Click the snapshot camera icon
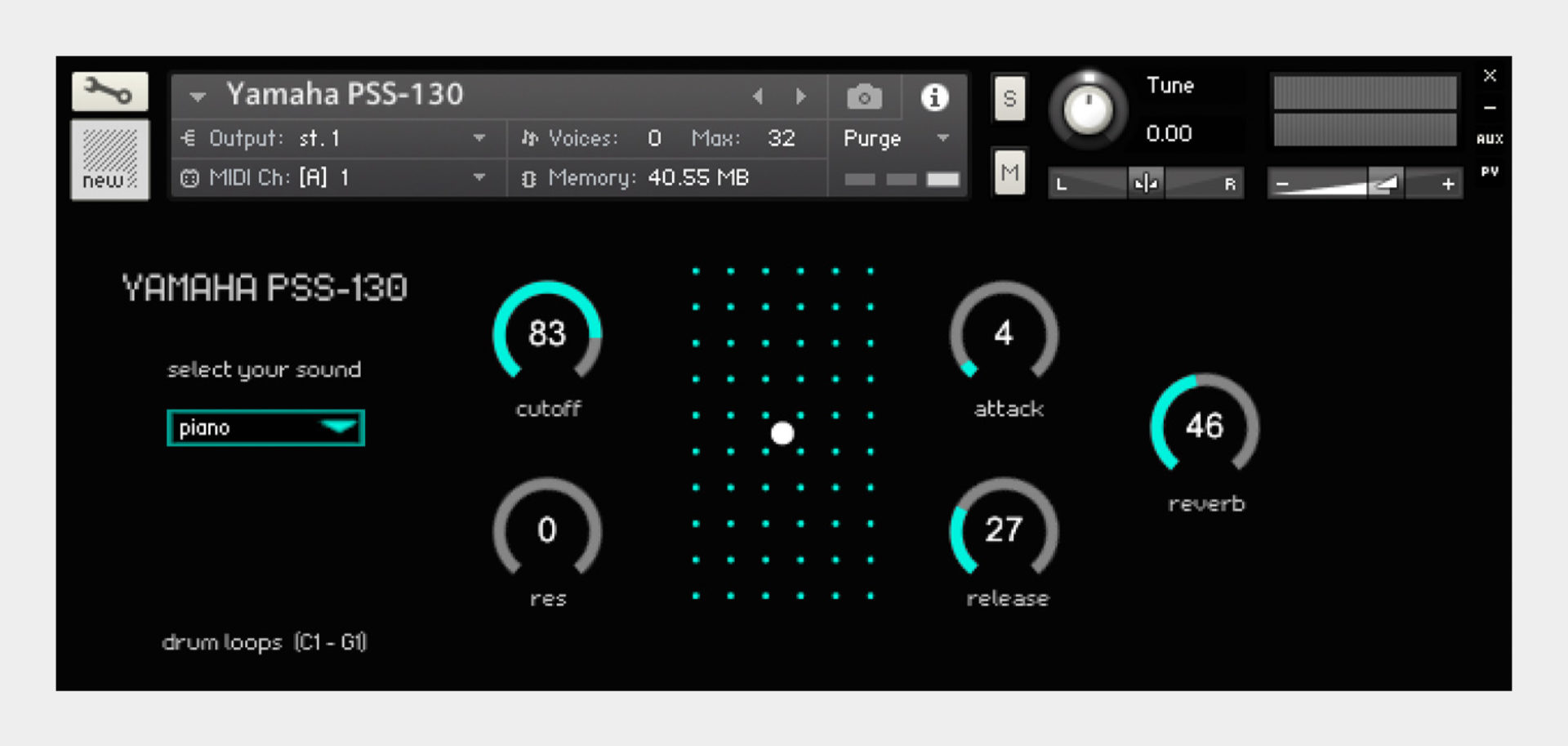 coord(863,95)
